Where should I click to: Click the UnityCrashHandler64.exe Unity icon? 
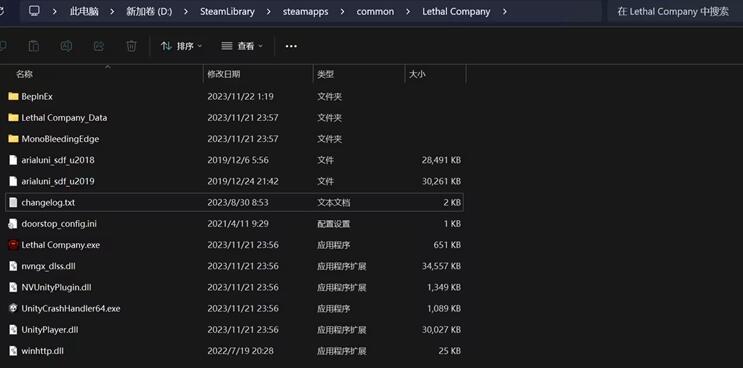point(13,308)
